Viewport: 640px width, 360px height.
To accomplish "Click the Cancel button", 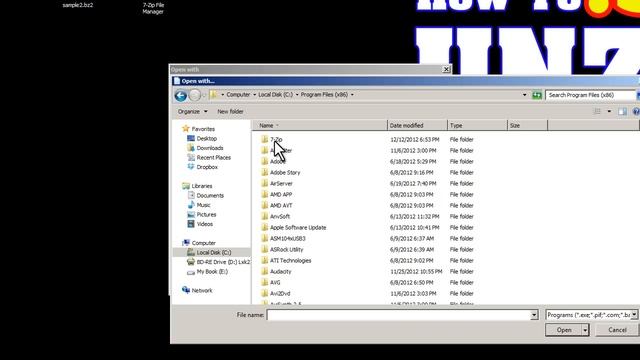I will click(x=617, y=330).
